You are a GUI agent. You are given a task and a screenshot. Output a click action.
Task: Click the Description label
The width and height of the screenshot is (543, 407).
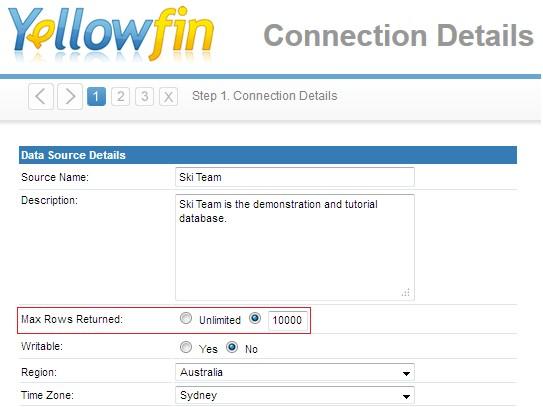tap(50, 201)
